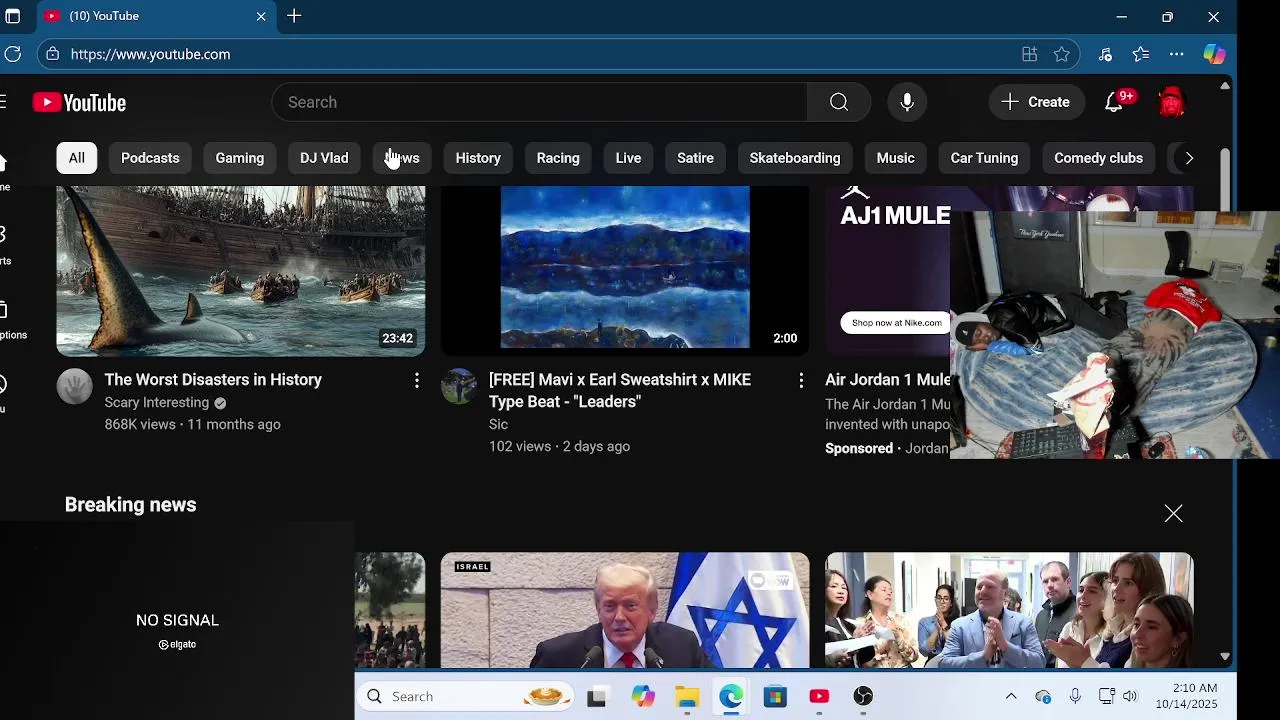Screen dimensions: 1280x720
Task: Close the YouTube browser tab
Action: 261,16
